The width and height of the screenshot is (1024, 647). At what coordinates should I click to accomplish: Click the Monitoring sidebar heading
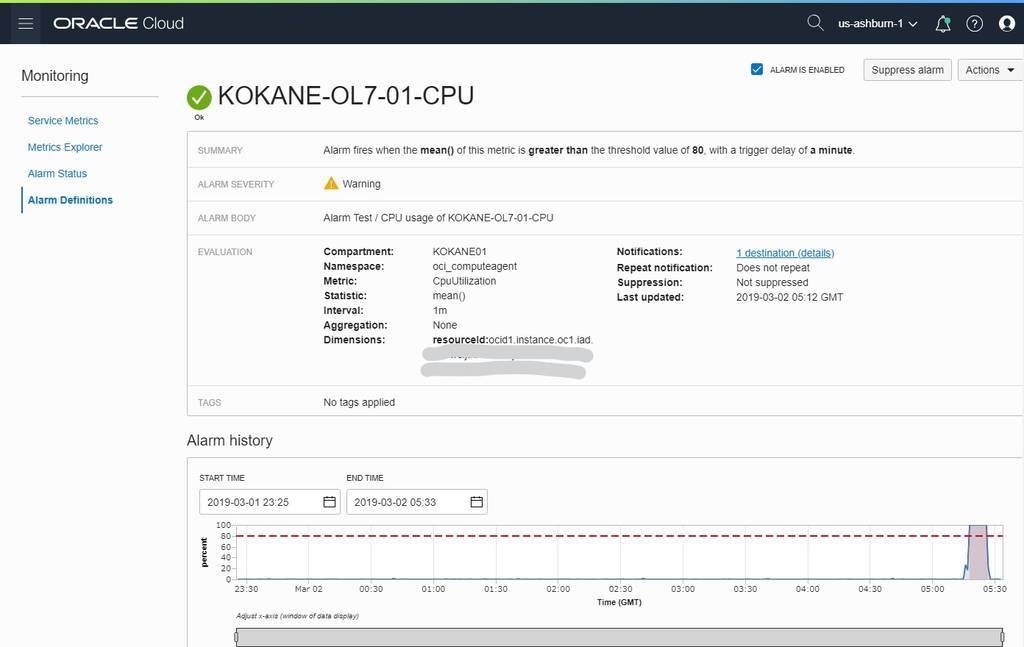55,76
